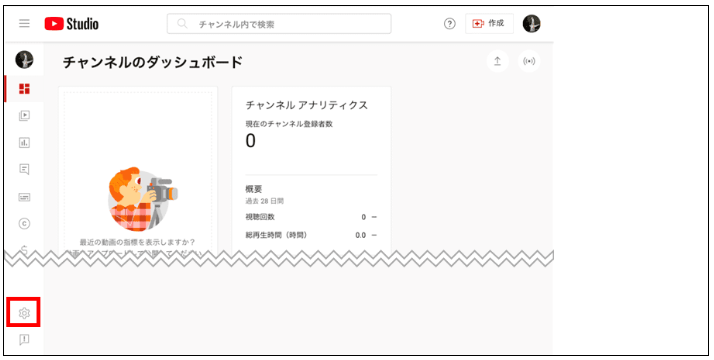Open the Content videos icon in sidebar
Screen dimensions: 714x360
[24, 116]
